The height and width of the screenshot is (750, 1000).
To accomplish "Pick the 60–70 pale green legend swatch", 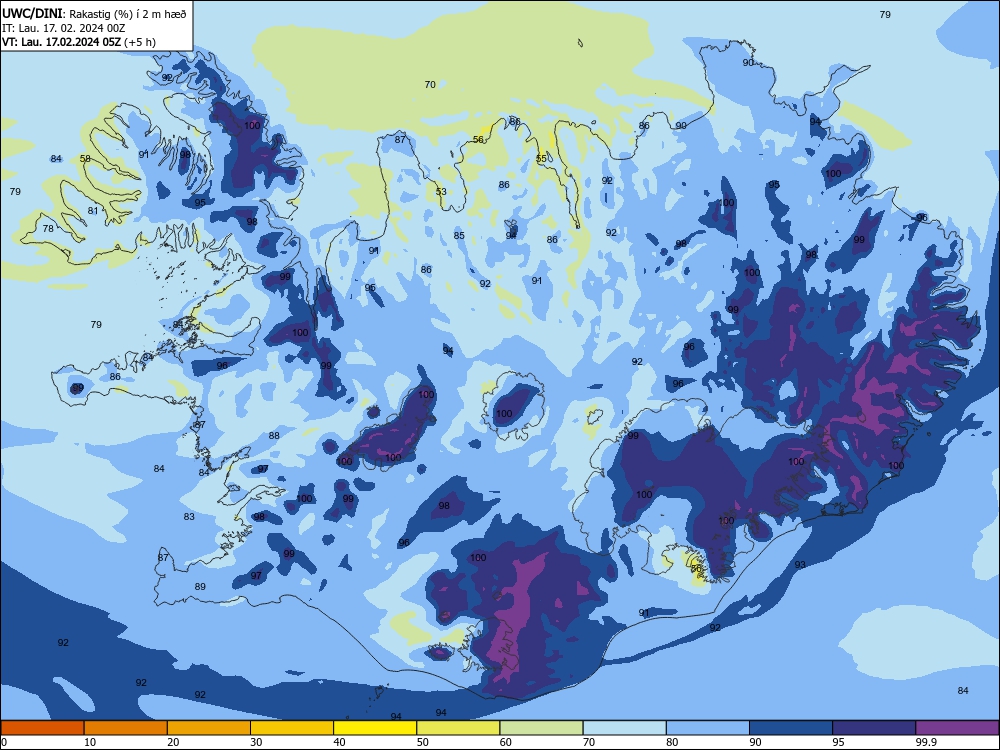I will [541, 728].
